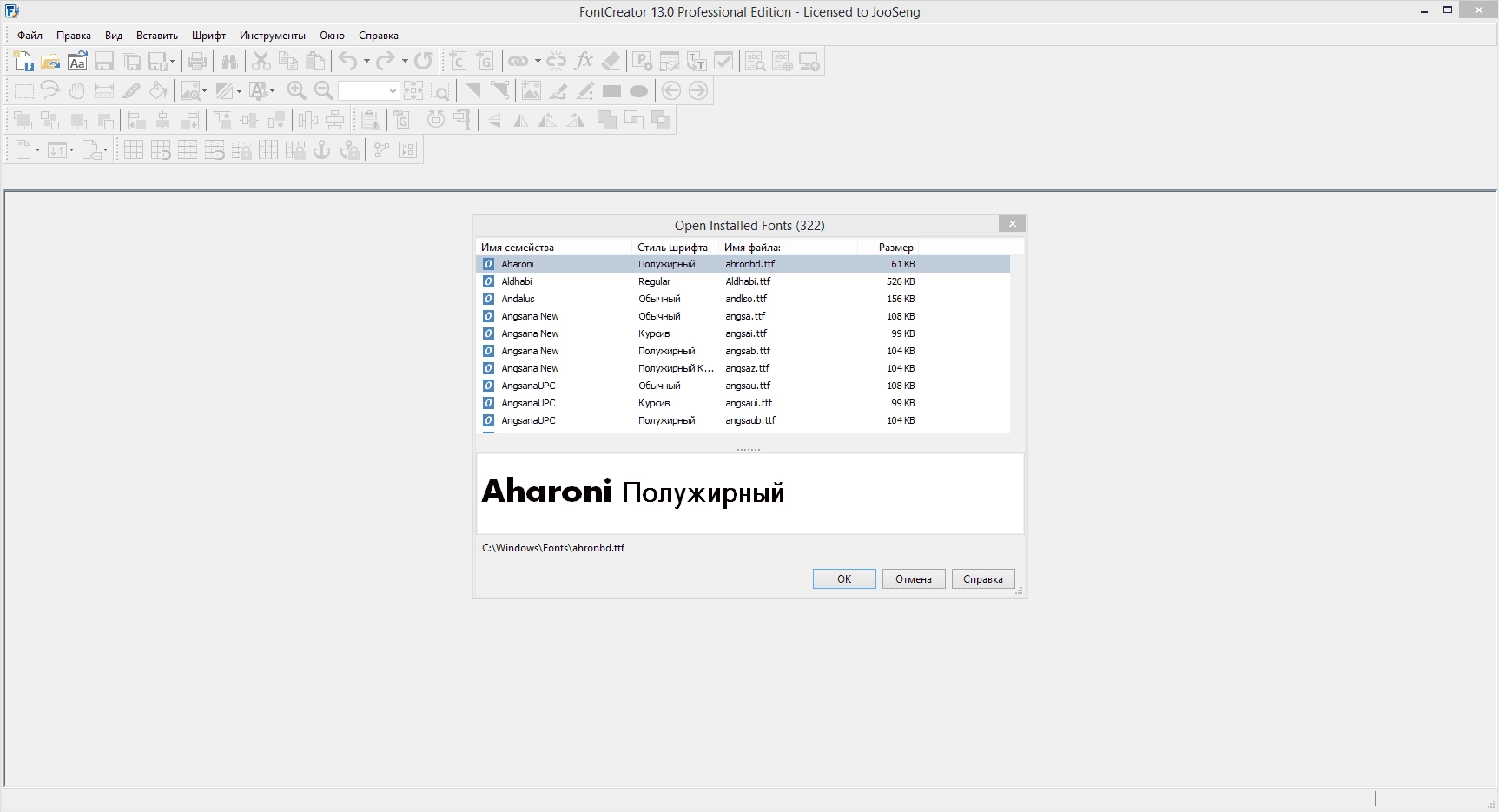Image resolution: width=1499 pixels, height=812 pixels.
Task: Expand the link icon dropdown arrow
Action: (538, 61)
